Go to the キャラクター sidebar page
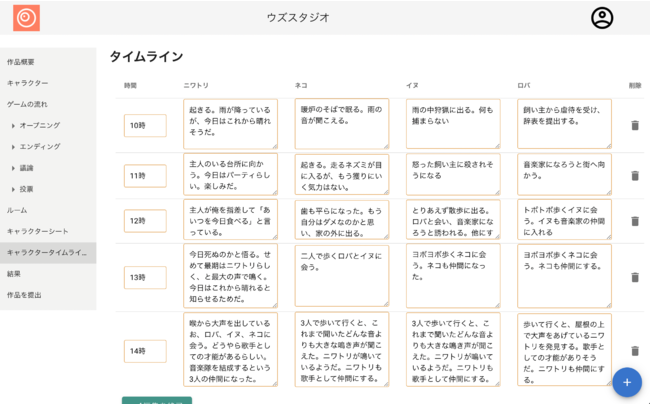Screen dimensions: 650x404 pos(27,82)
